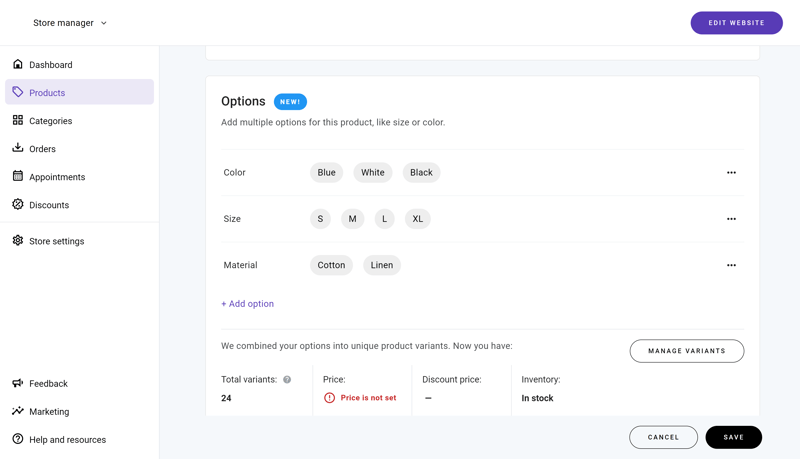This screenshot has height=459, width=800.
Task: Click the Edit Website button
Action: pos(736,23)
